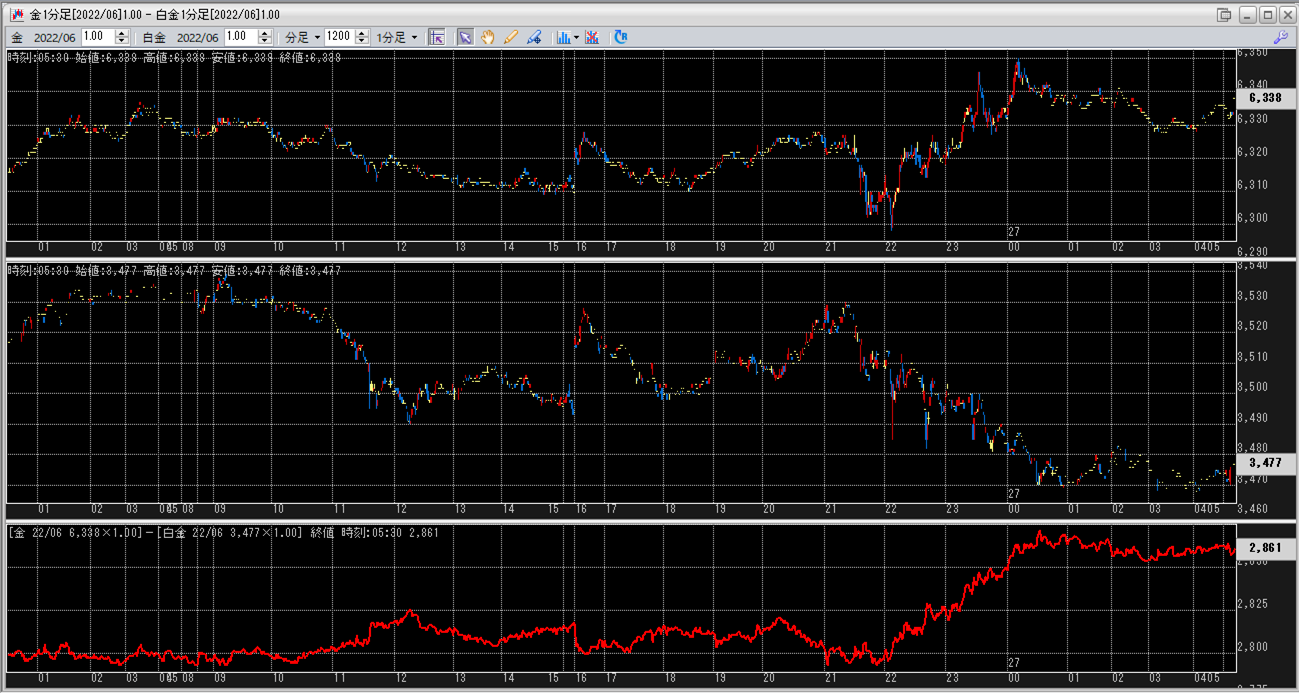Viewport: 1299px width, 694px height.
Task: Increase gold multiplier with up stepper arrow
Action: coord(121,33)
